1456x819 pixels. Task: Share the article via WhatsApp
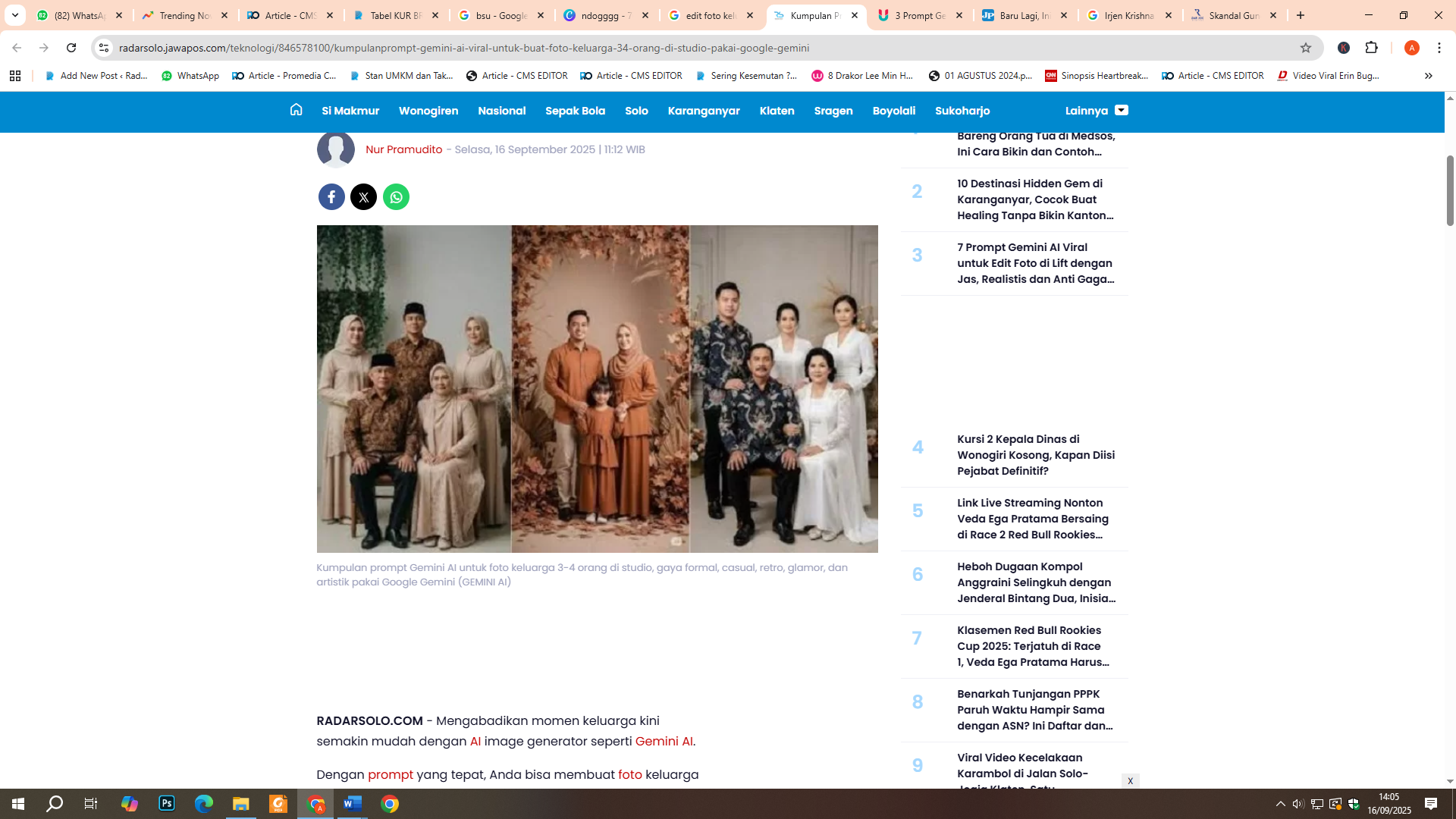pos(396,196)
